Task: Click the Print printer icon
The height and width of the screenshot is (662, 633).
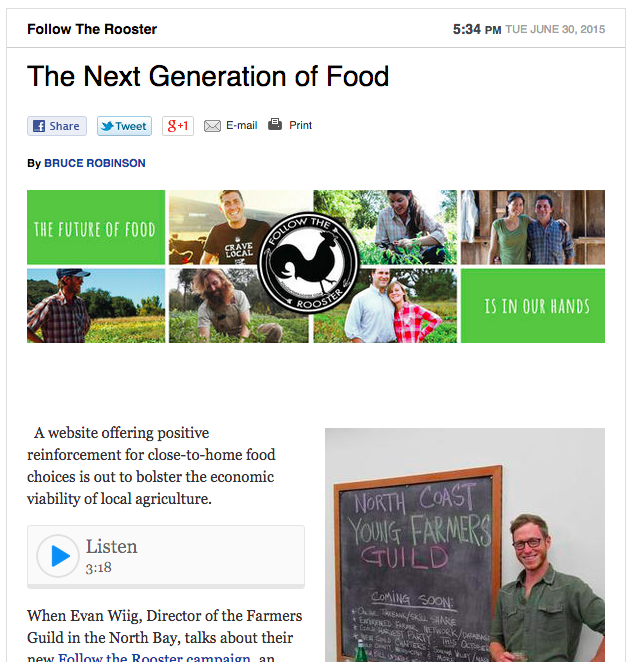Action: click(x=275, y=125)
